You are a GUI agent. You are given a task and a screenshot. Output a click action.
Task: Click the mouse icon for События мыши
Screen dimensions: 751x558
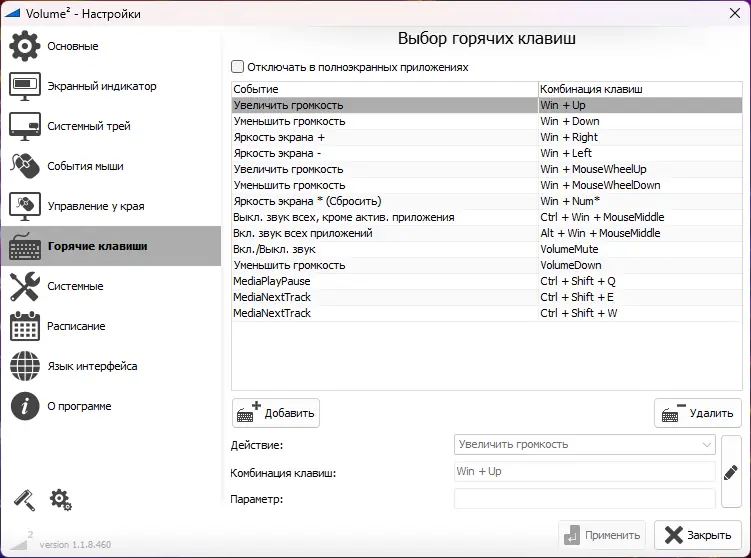(24, 166)
